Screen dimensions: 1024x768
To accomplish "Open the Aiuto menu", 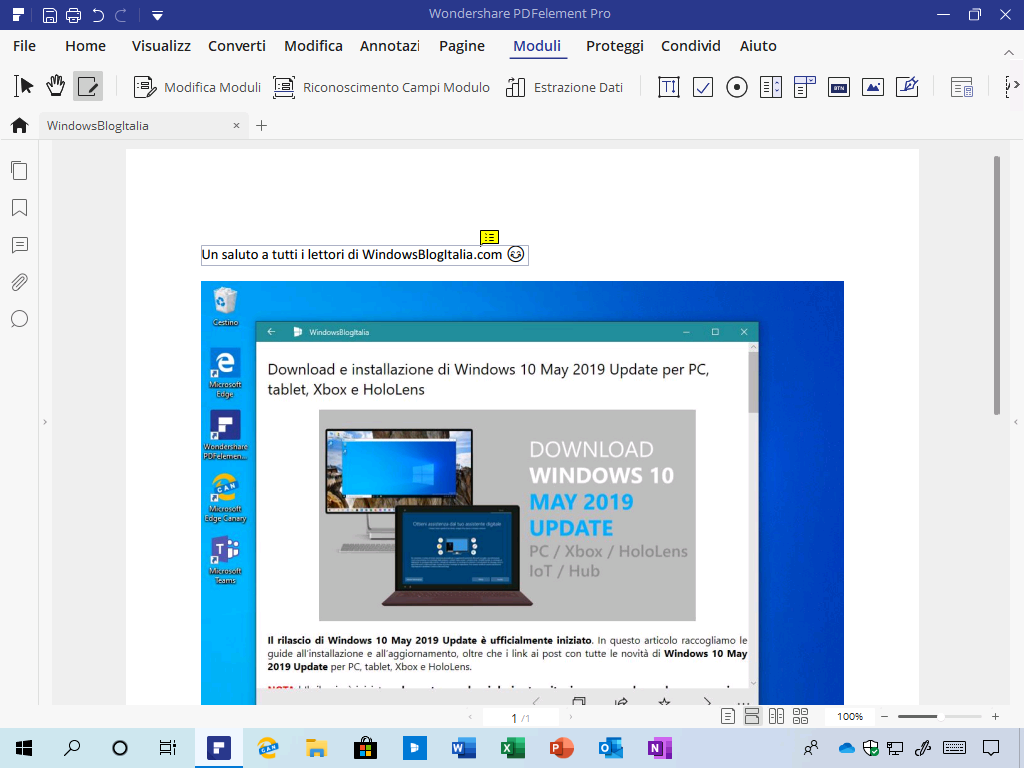I will pyautogui.click(x=758, y=46).
